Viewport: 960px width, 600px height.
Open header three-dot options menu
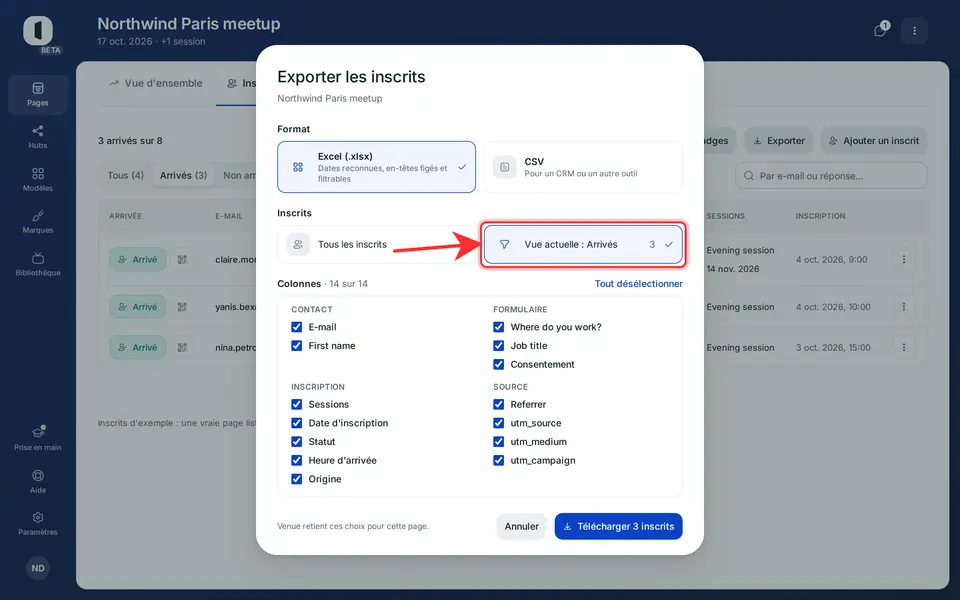click(914, 30)
